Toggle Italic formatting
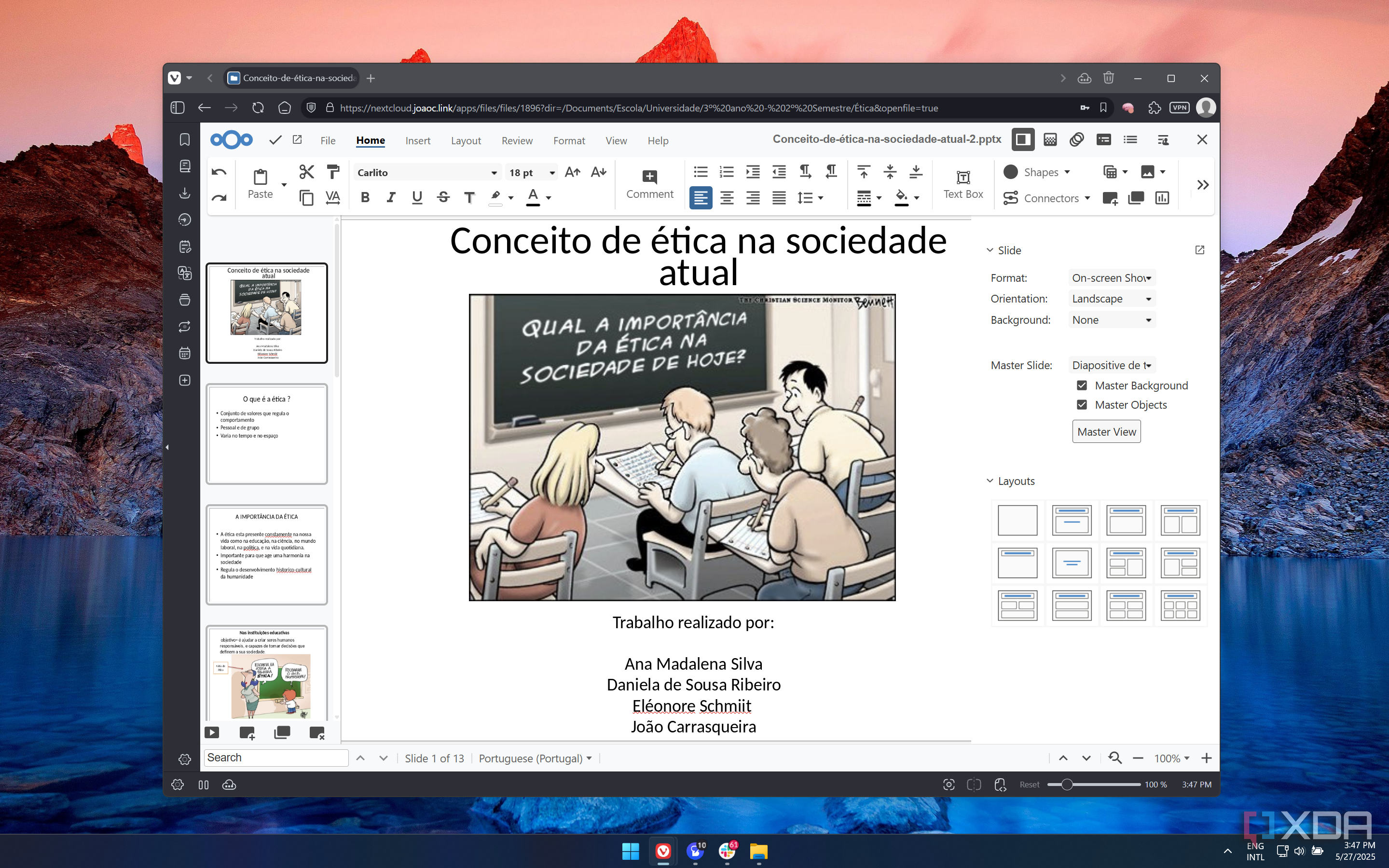This screenshot has height=868, width=1389. pos(391,198)
